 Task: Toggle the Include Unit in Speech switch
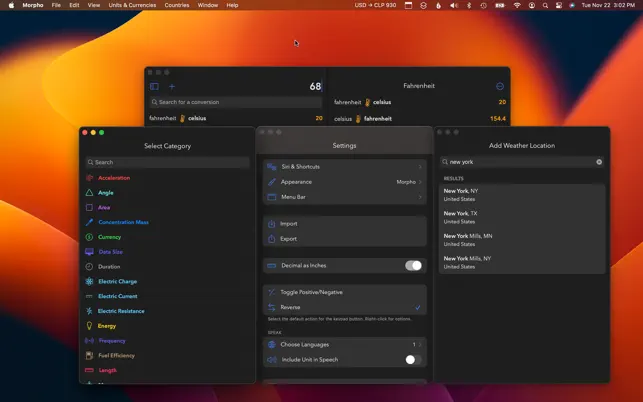(x=413, y=360)
